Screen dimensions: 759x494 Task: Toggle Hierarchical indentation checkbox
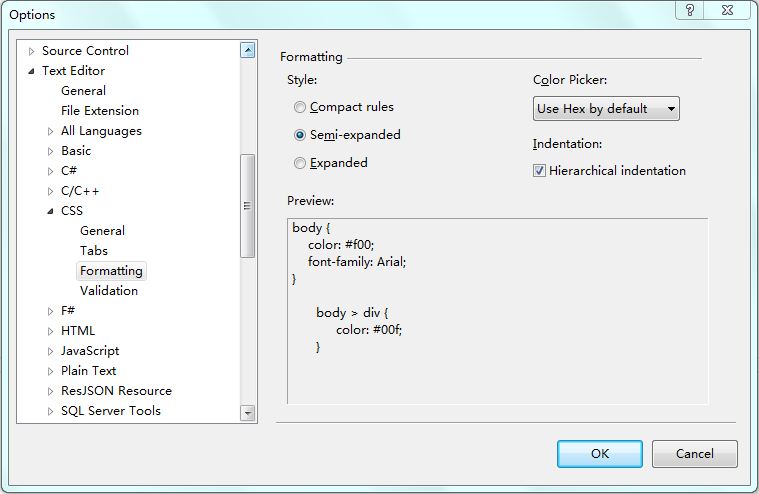tap(540, 171)
